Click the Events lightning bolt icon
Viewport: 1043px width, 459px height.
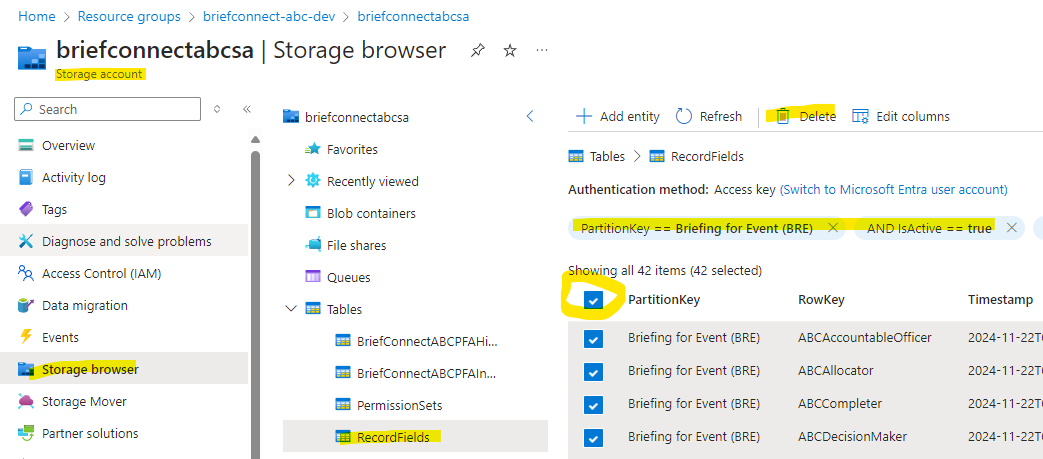pyautogui.click(x=26, y=337)
